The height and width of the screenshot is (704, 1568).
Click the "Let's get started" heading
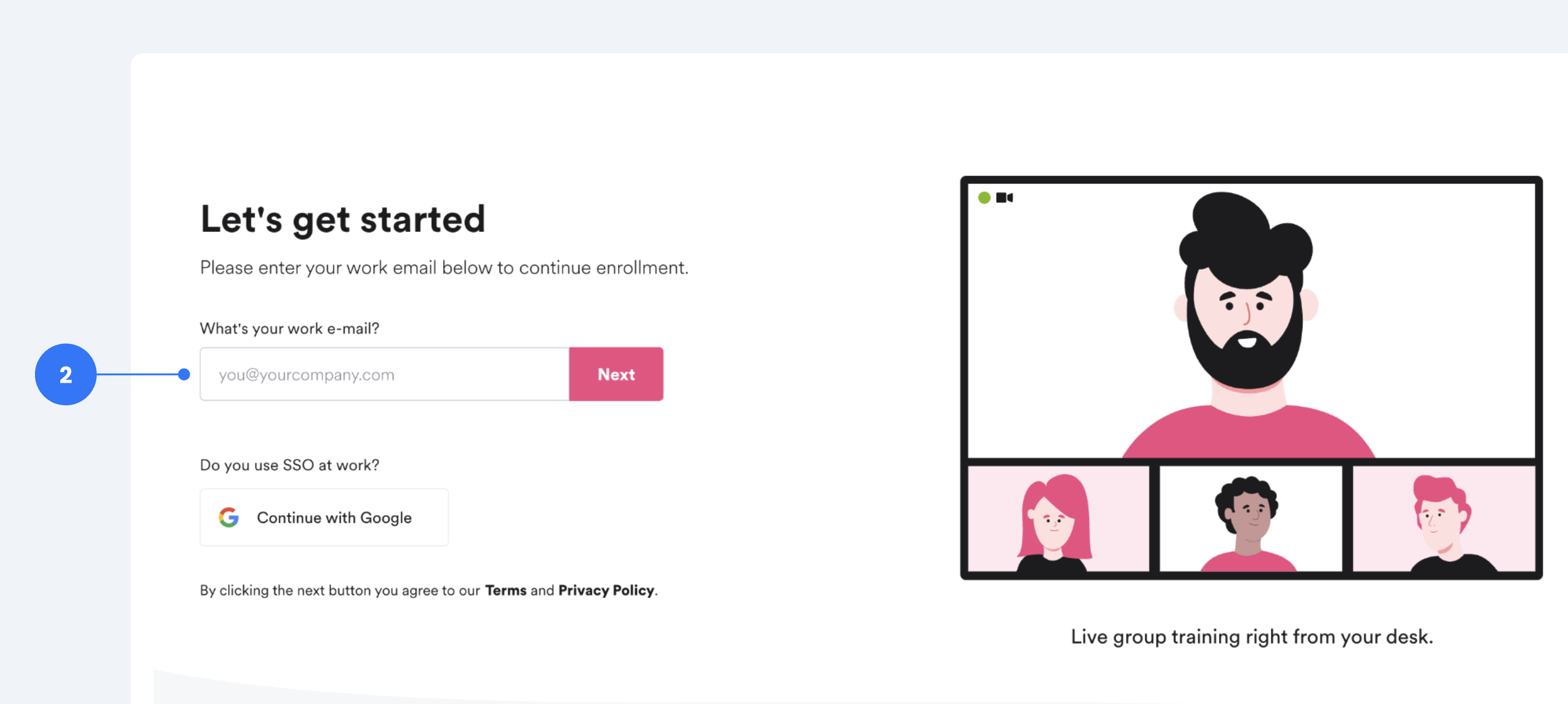coord(342,219)
